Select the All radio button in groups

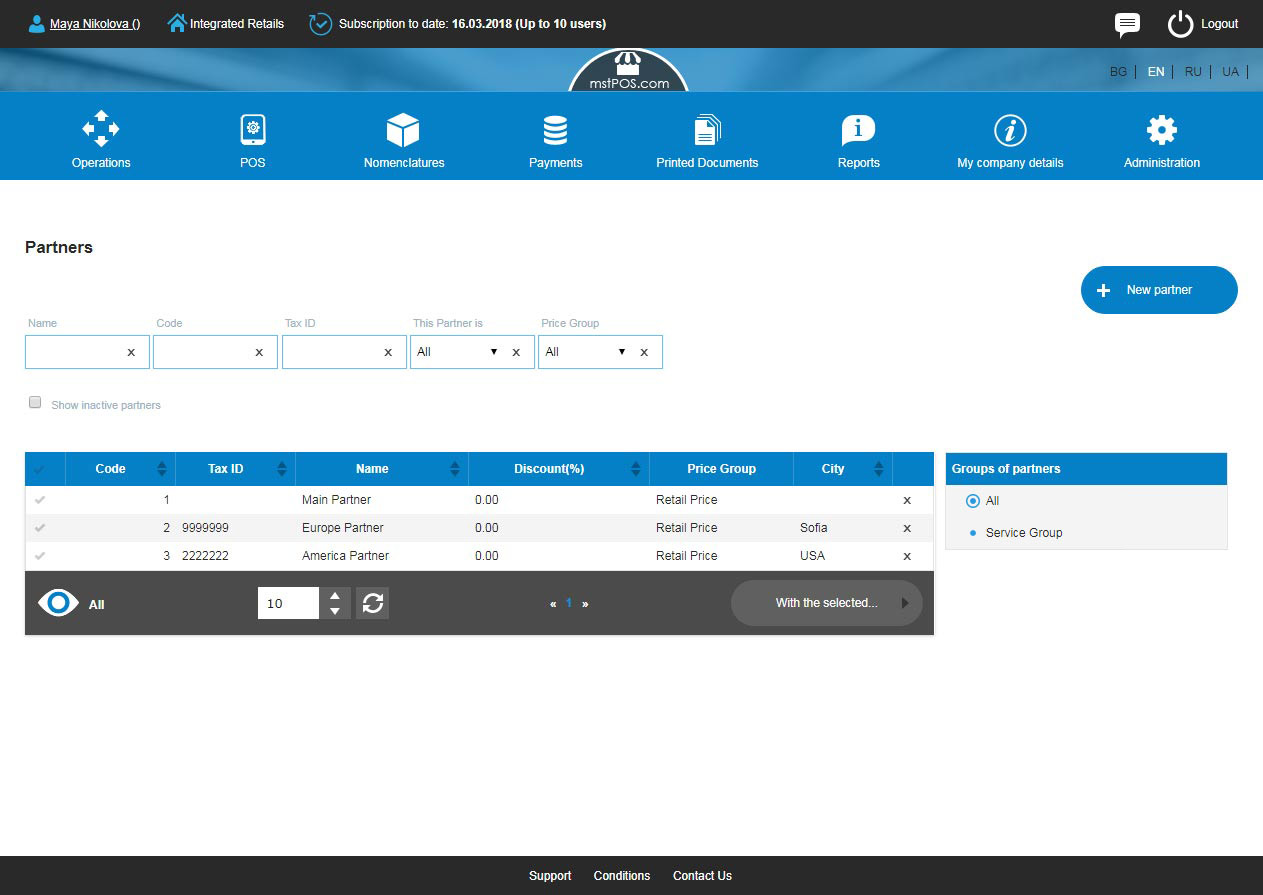(973, 501)
